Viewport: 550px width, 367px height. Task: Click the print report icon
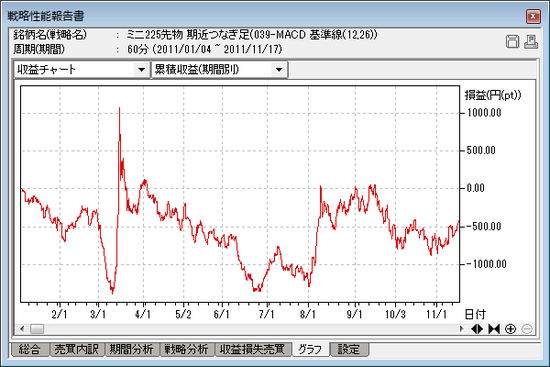(x=531, y=41)
